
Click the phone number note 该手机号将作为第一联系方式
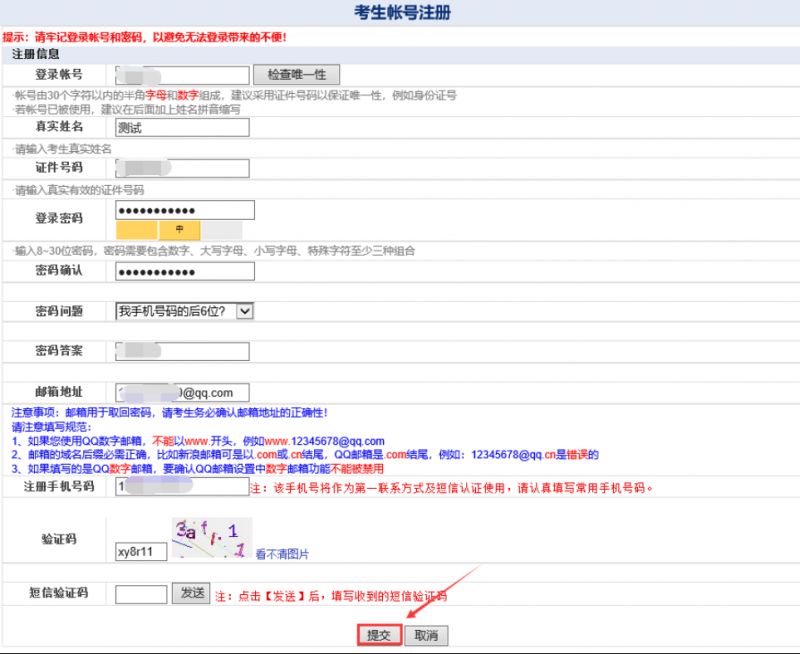[452, 488]
